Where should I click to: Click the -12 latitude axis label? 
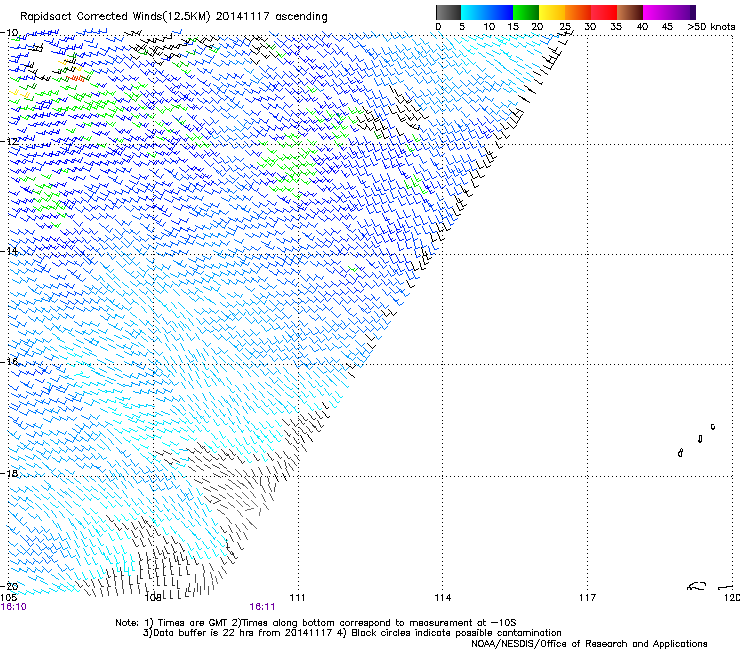click(x=9, y=141)
